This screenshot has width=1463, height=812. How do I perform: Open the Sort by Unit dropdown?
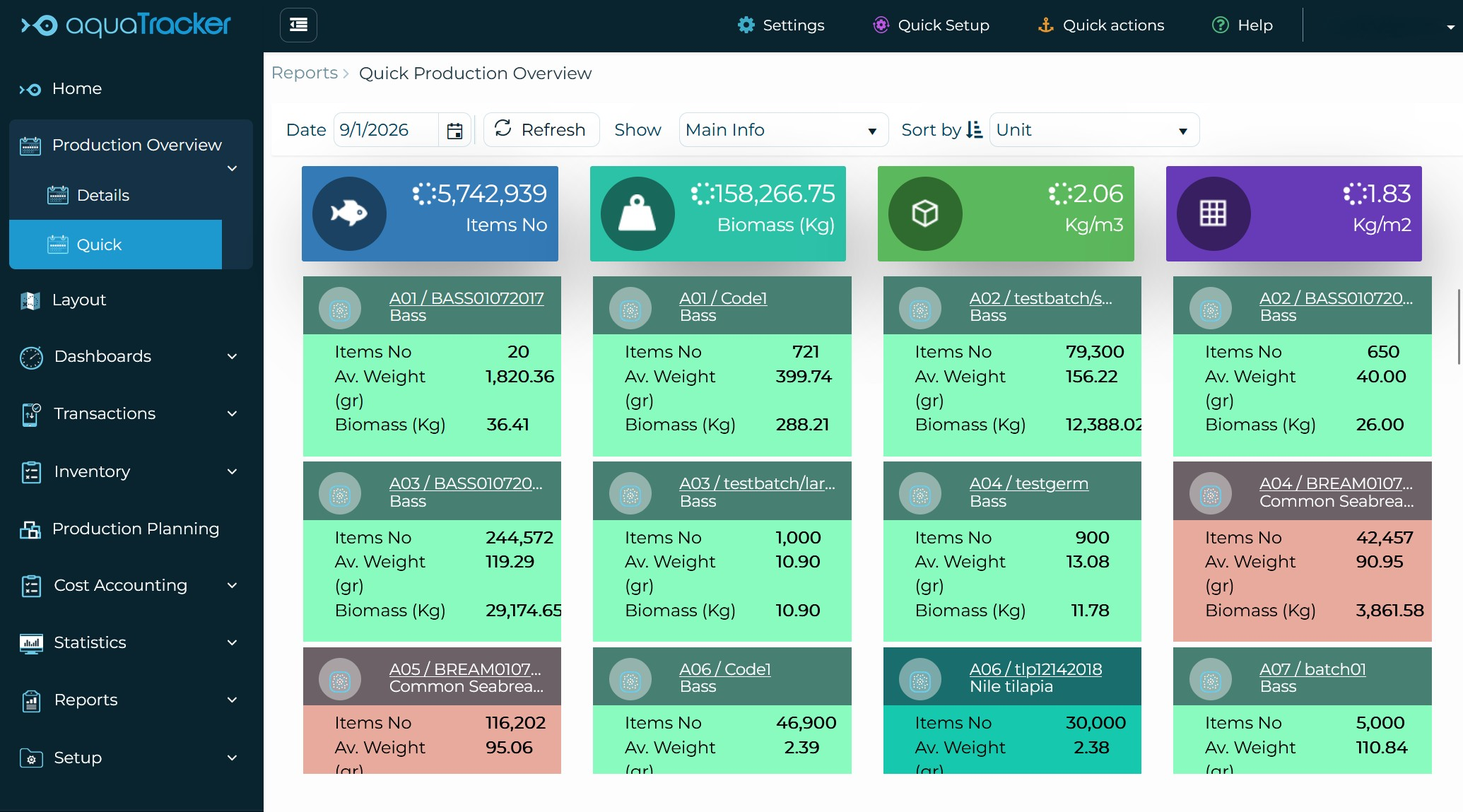pyautogui.click(x=1093, y=130)
